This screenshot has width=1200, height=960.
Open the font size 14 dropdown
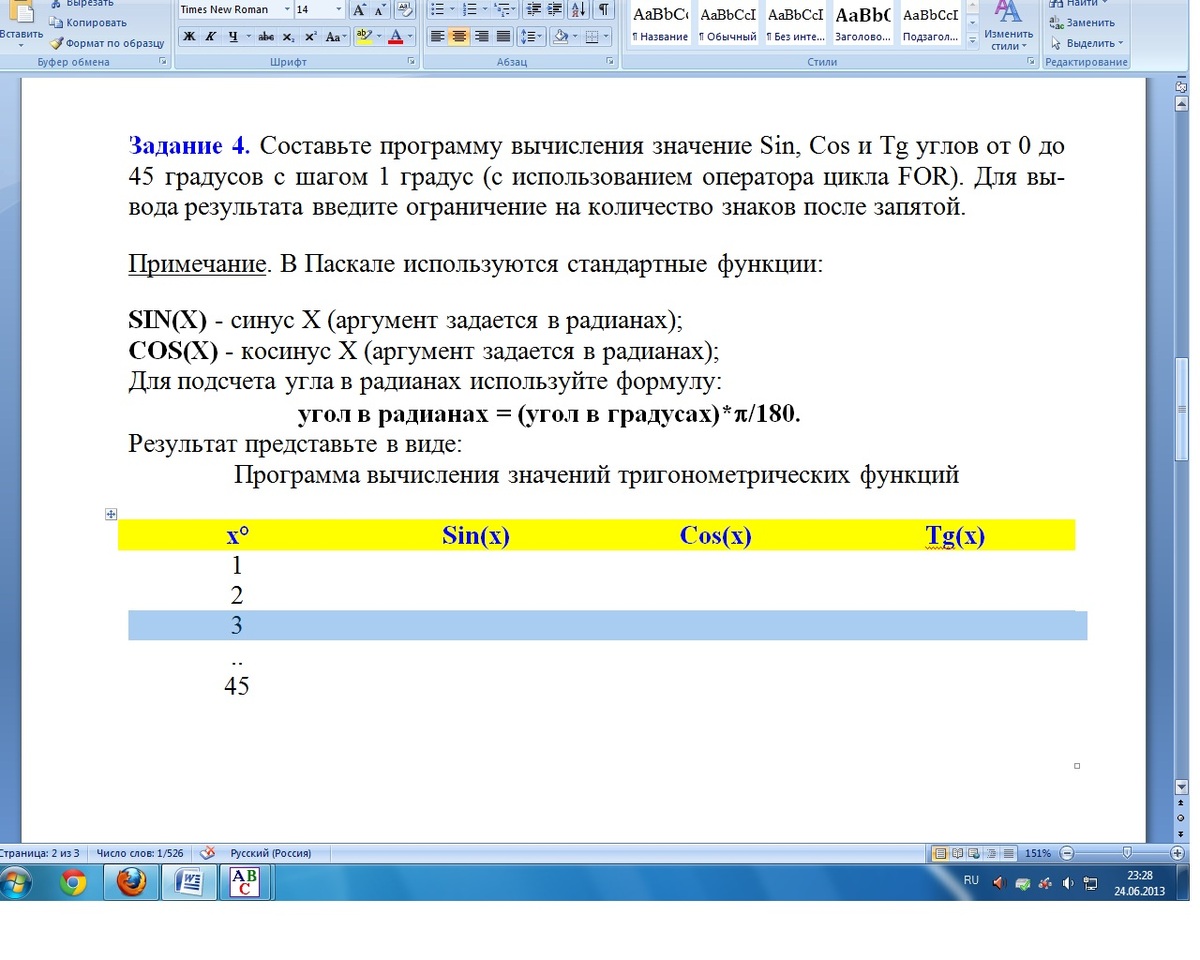(x=338, y=10)
